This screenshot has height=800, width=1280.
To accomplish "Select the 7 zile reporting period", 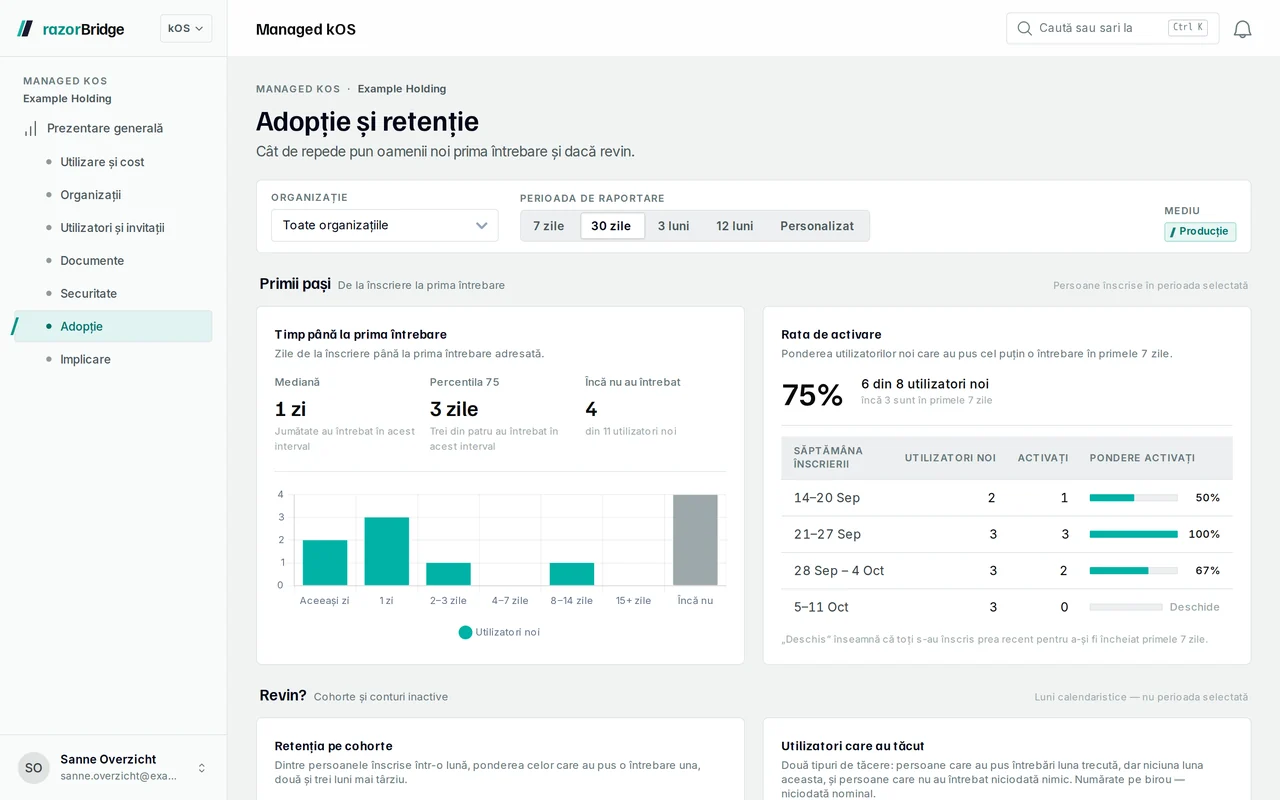I will click(x=548, y=226).
